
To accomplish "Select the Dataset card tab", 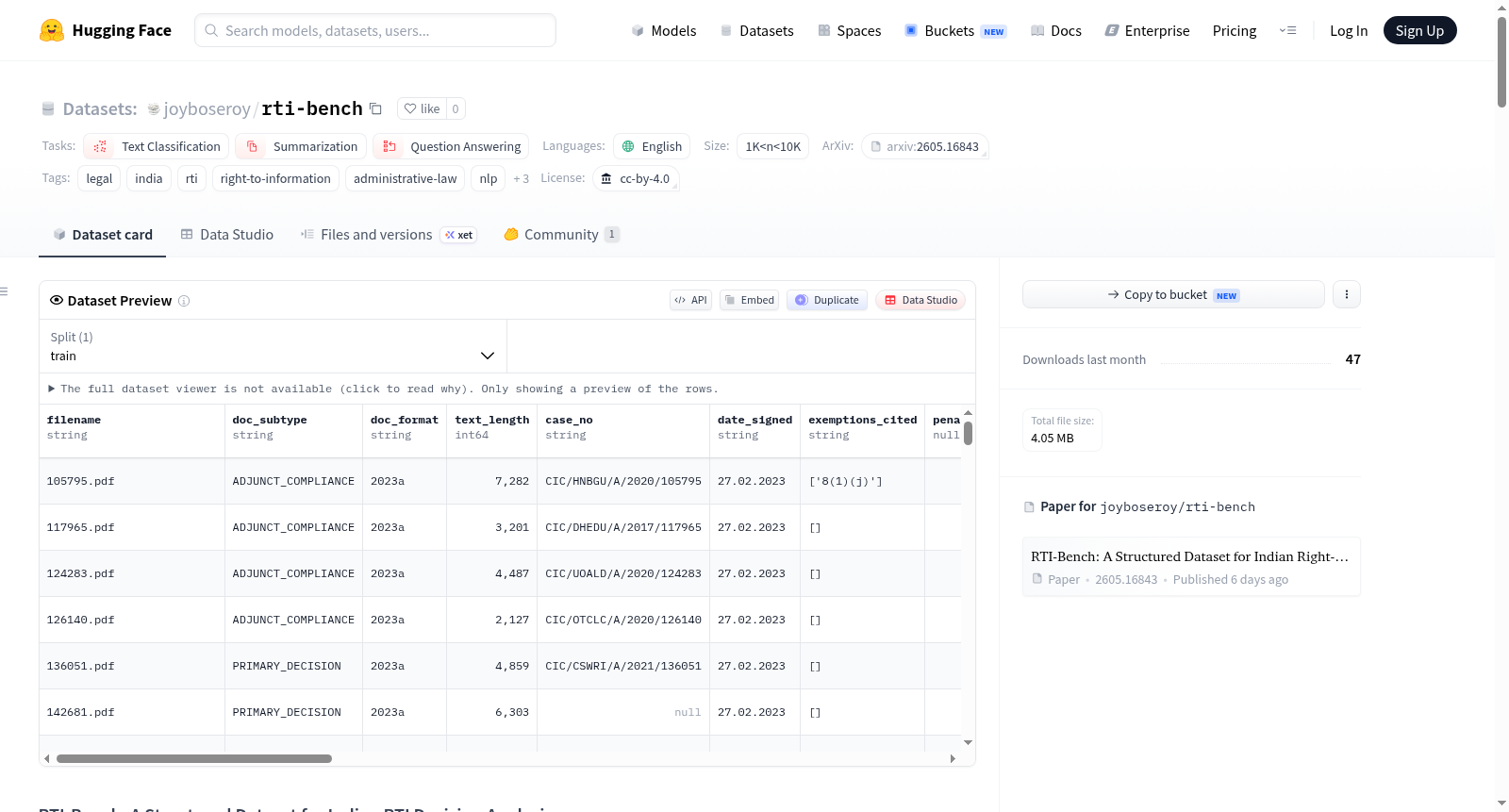I will 103,235.
